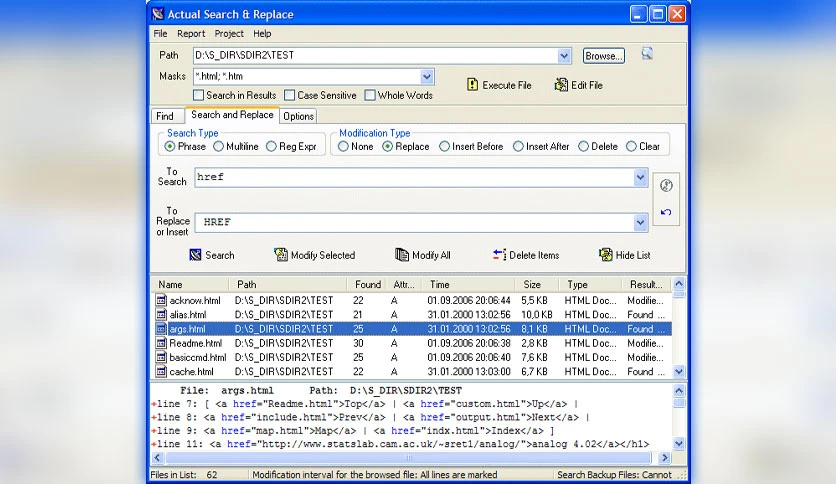Click the Edit File icon

click(x=561, y=85)
